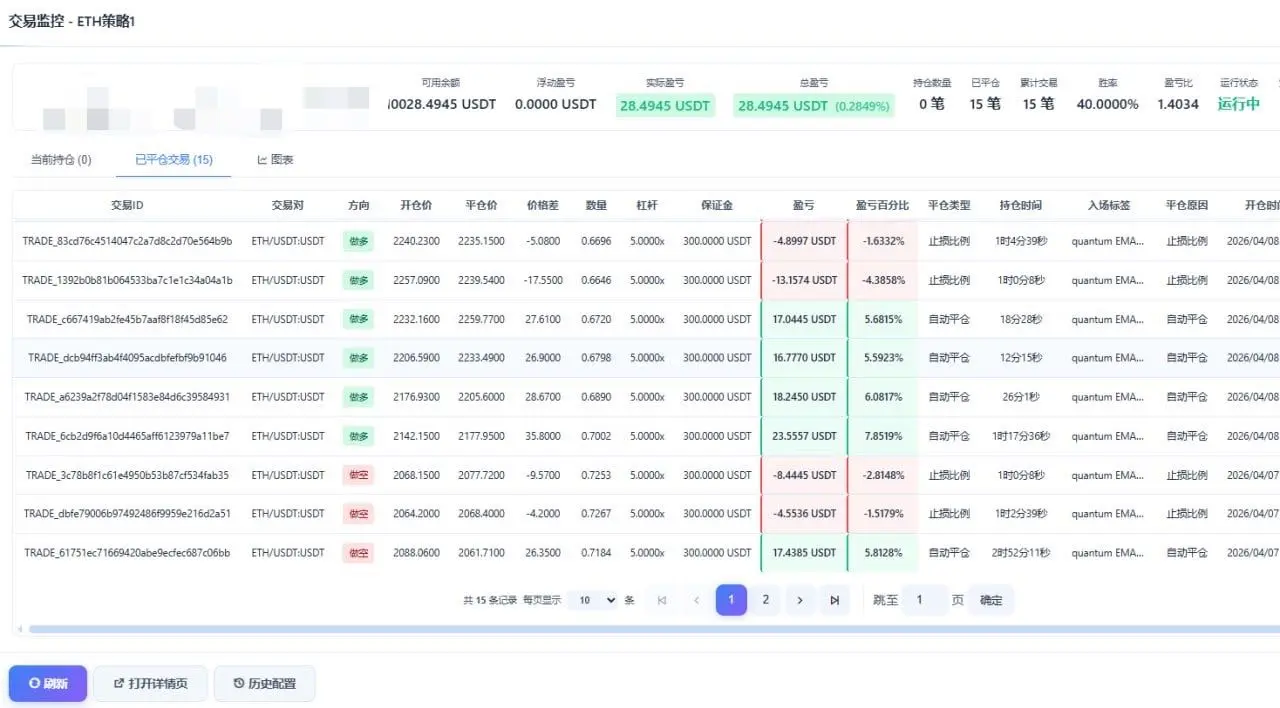Click the 2时52分11秒 holding time cell
Image resolution: width=1280 pixels, height=708 pixels.
click(x=1020, y=552)
